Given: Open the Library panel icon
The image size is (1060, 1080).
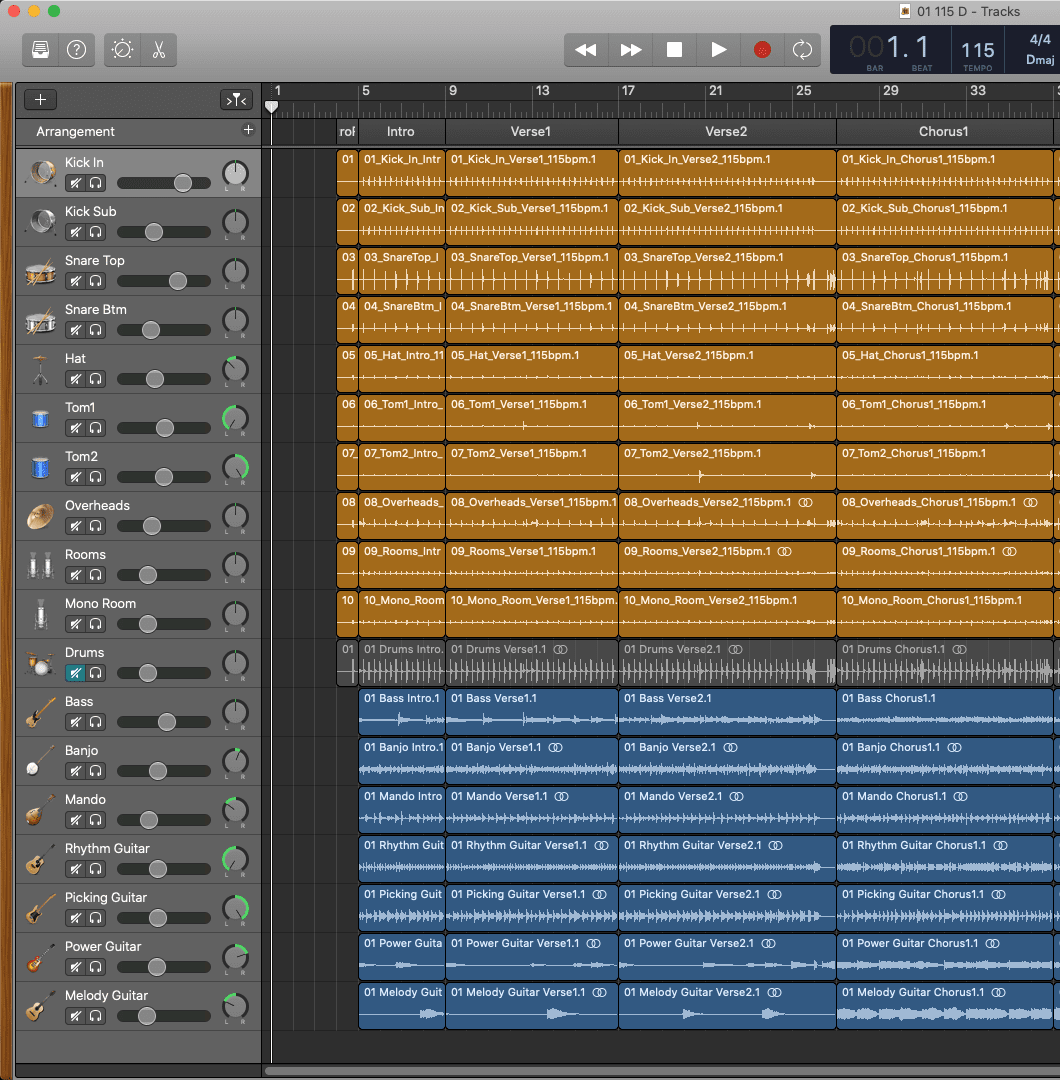Looking at the screenshot, I should pyautogui.click(x=41, y=50).
